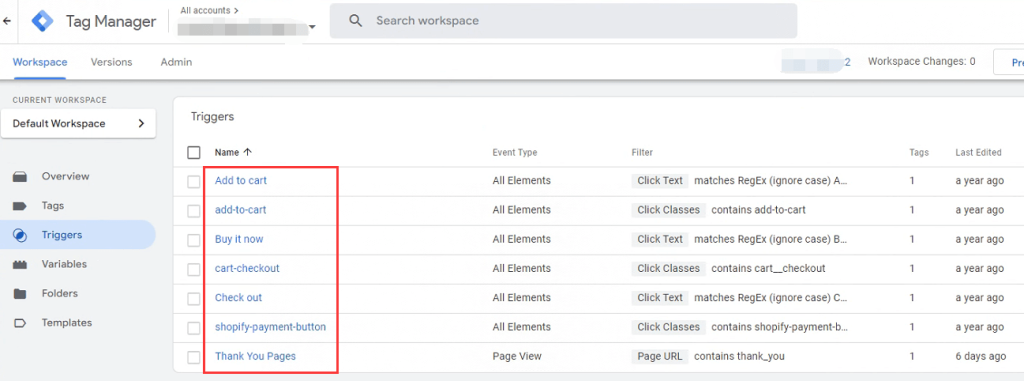Open the add-to-cart trigger link
Image resolution: width=1024 pixels, height=381 pixels.
click(x=240, y=210)
